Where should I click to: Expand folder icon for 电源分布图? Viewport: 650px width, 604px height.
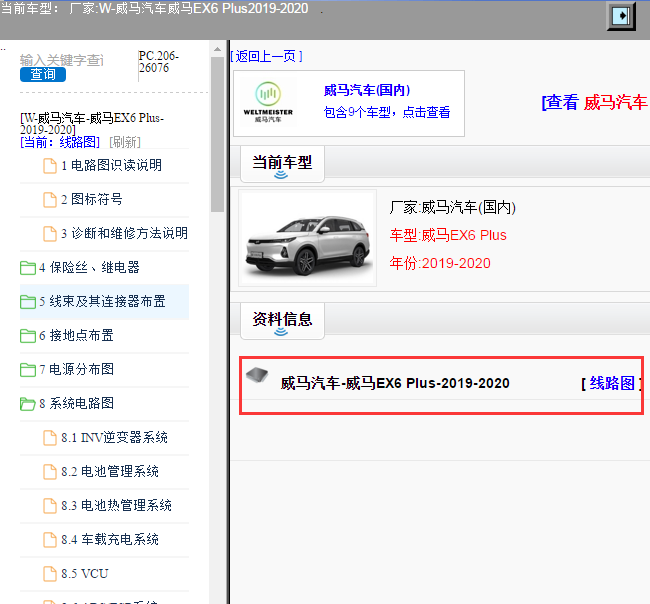(x=28, y=370)
